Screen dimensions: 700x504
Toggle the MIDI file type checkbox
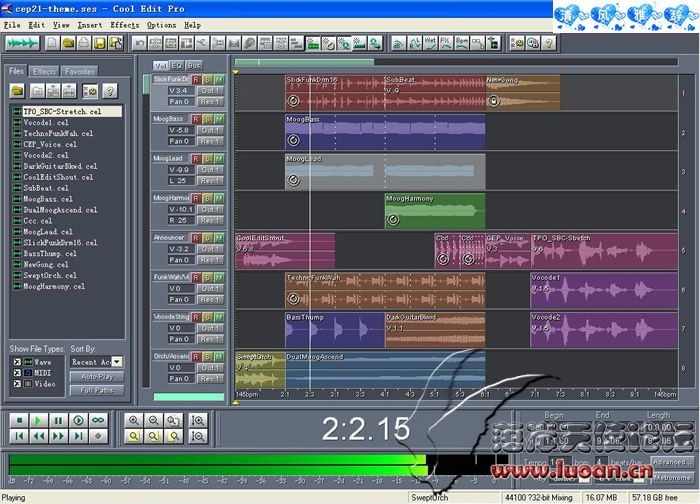17,373
